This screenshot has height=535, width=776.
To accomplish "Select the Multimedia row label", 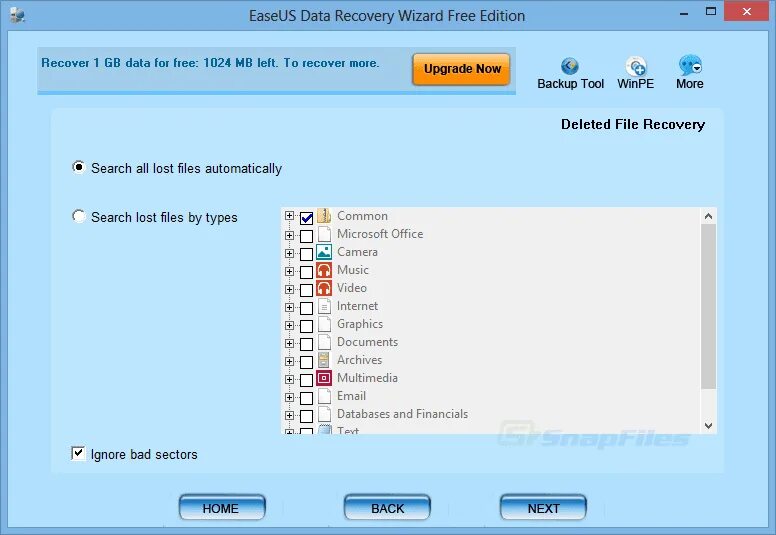I will click(x=367, y=378).
